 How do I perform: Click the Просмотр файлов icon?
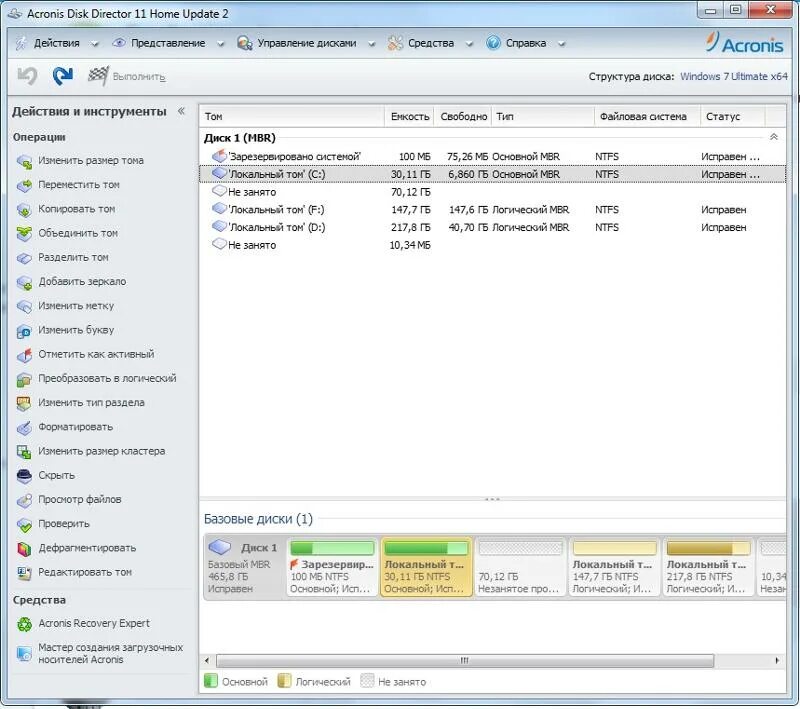coord(24,500)
